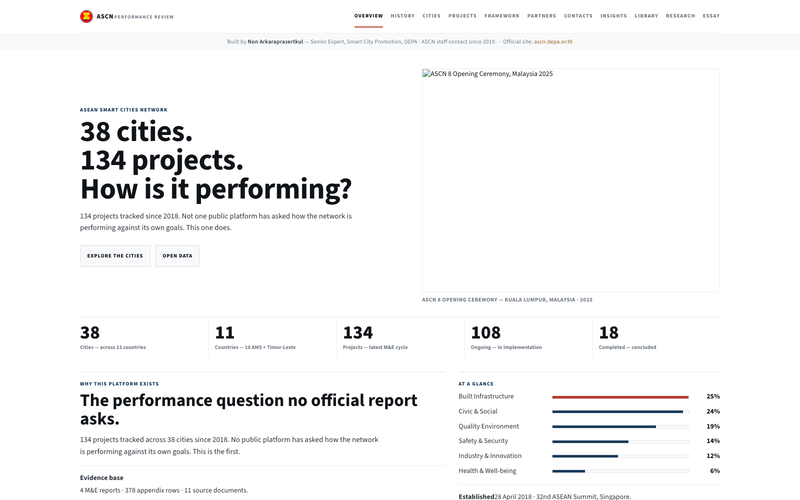Image resolution: width=800 pixels, height=500 pixels.
Task: Click the Civic & Social progress bar
Action: (620, 411)
